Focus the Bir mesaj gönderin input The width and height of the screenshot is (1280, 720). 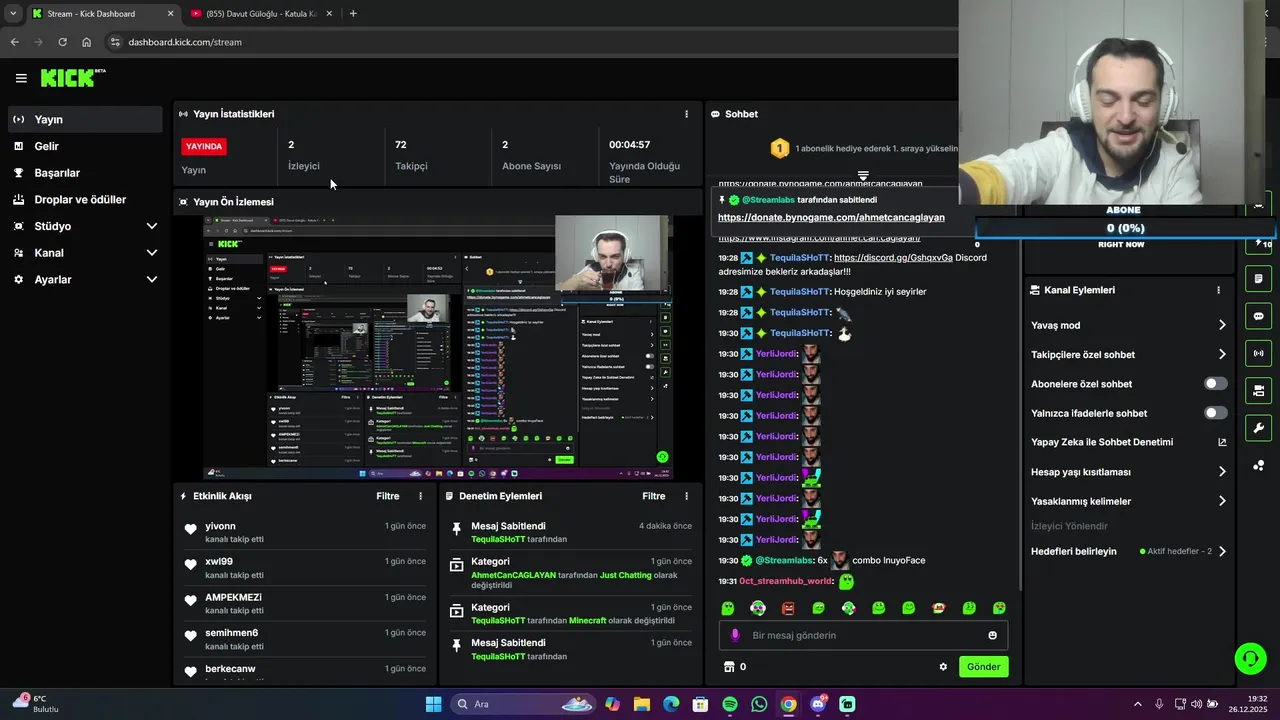click(x=864, y=635)
